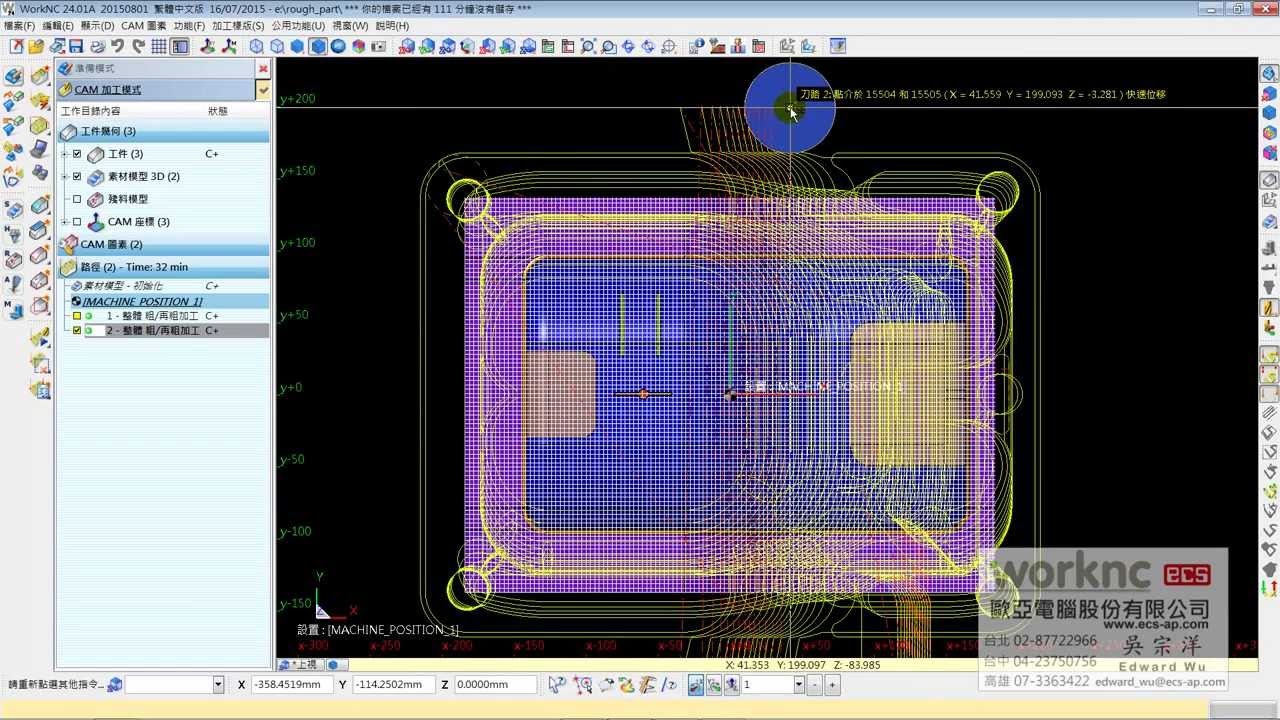Viewport: 1280px width, 720px height.
Task: Open the 公用功能(U) menu
Action: click(x=298, y=25)
